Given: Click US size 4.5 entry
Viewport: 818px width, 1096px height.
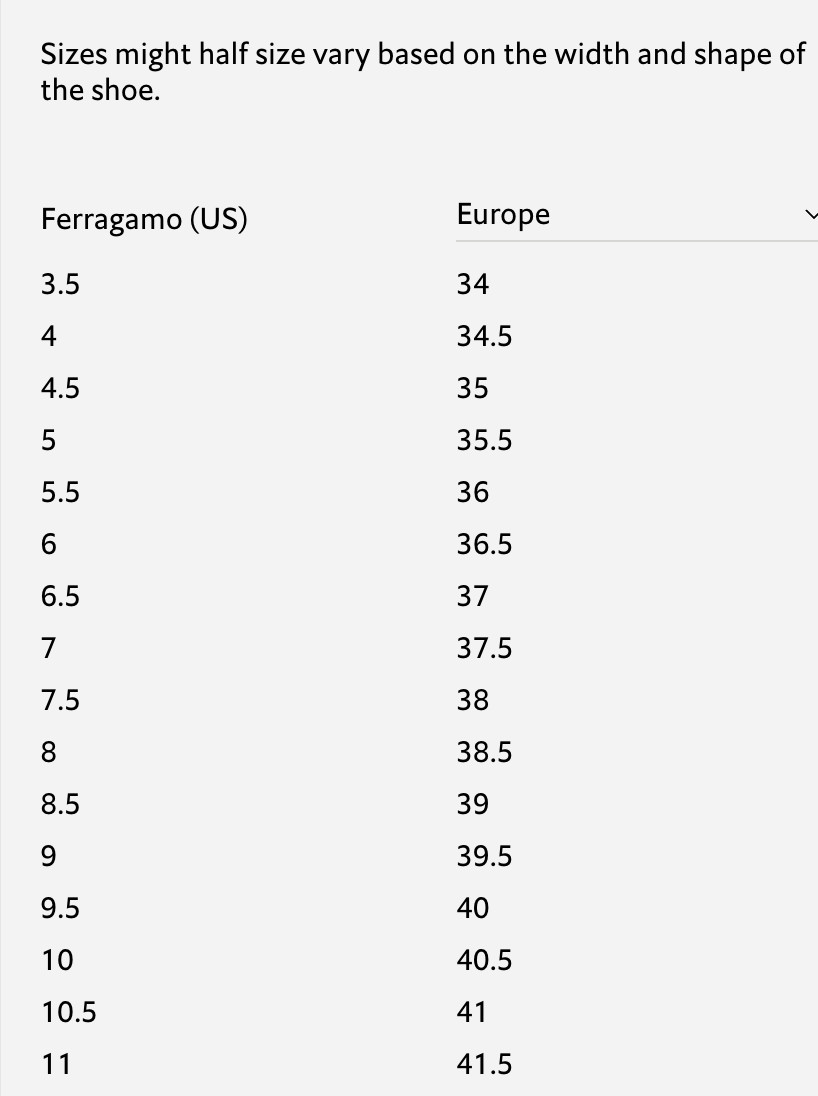Looking at the screenshot, I should 60,389.
